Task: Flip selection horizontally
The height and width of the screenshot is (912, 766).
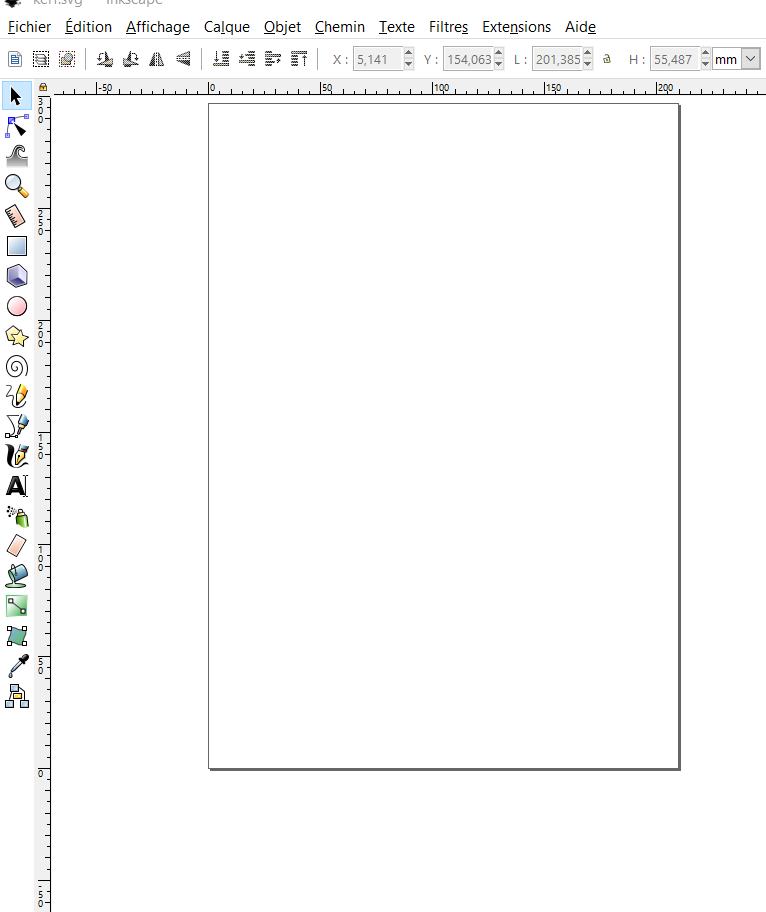Action: (x=157, y=59)
